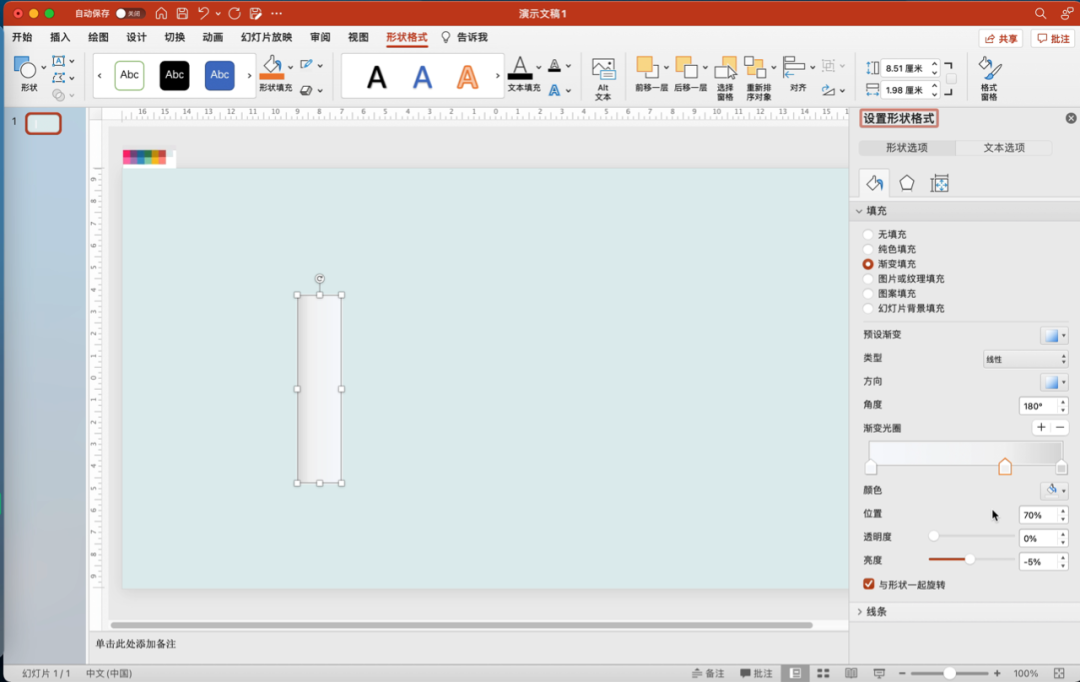Open the Alt Text tool
This screenshot has height=682, width=1080.
tap(603, 79)
